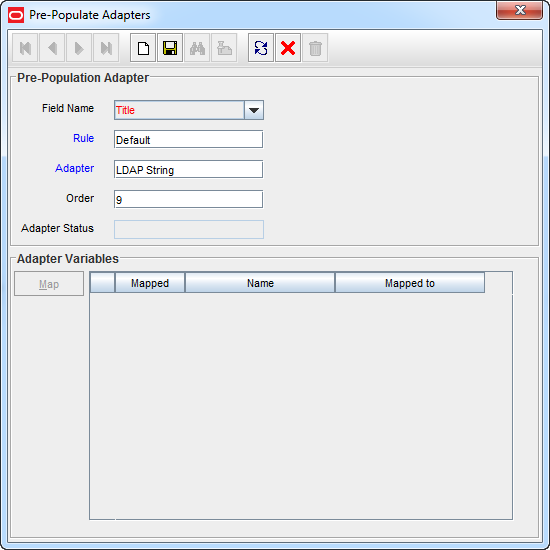This screenshot has width=550, height=550.
Task: Expand the Field Name dropdown arrow
Action: coord(254,110)
